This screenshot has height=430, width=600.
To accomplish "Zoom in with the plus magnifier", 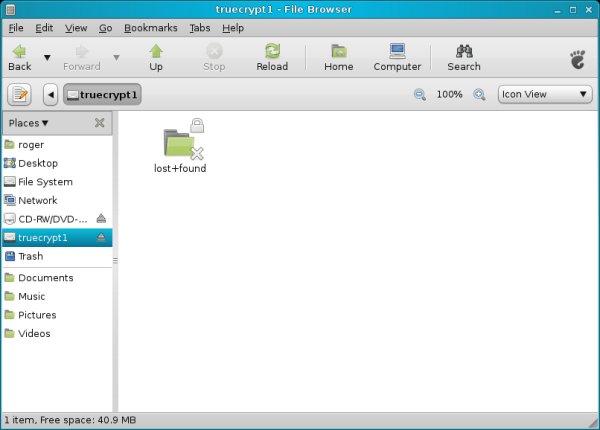I will (479, 94).
